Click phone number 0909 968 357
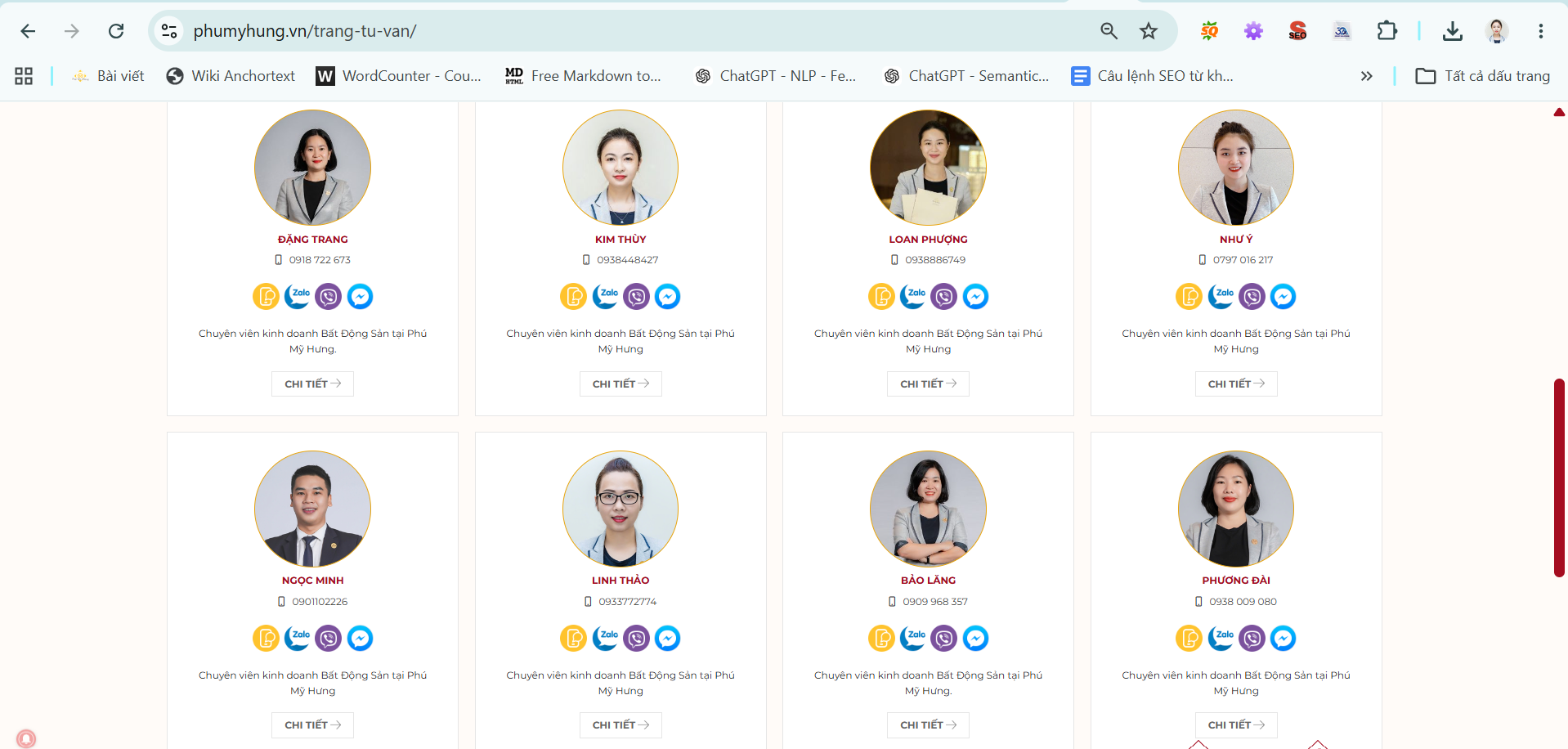 tap(935, 602)
